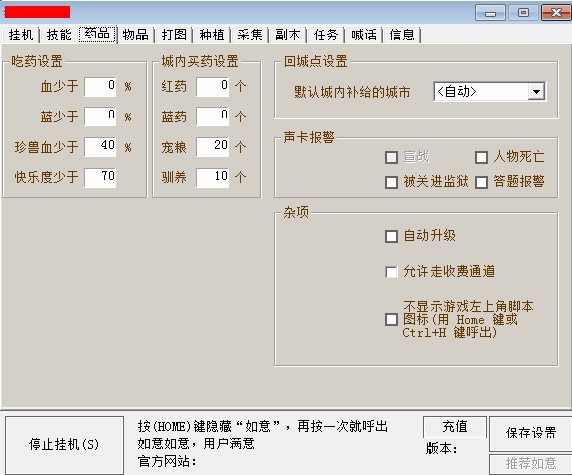572x475 pixels.
Task: Click the 红药 quantity field
Action: click(x=213, y=86)
